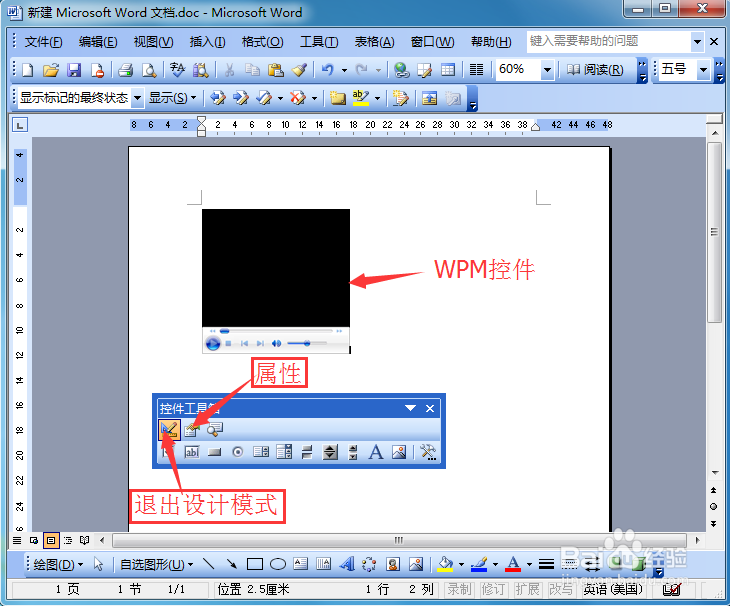Open the 视图(V) menu

[153, 42]
